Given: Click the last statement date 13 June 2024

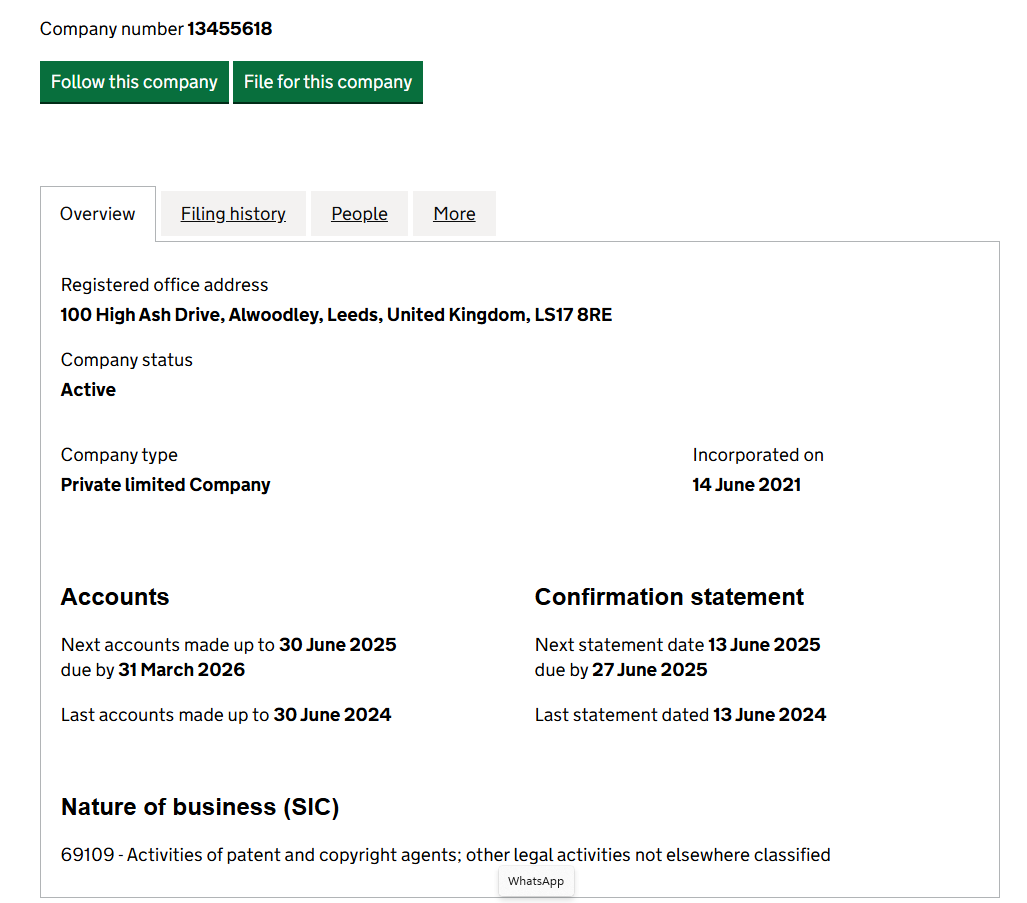Looking at the screenshot, I should pos(769,715).
